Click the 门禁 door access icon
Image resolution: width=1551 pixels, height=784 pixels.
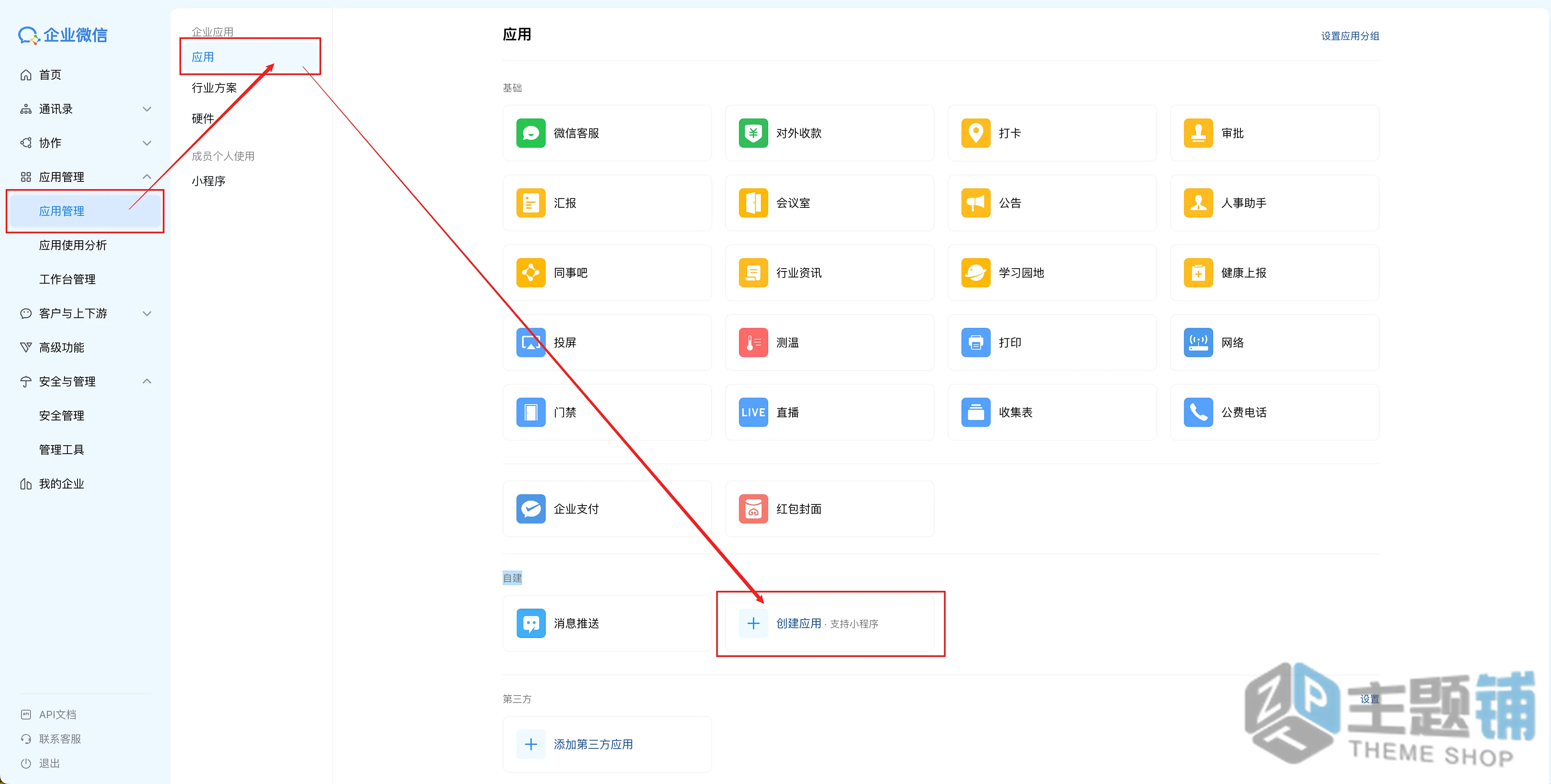pyautogui.click(x=530, y=412)
